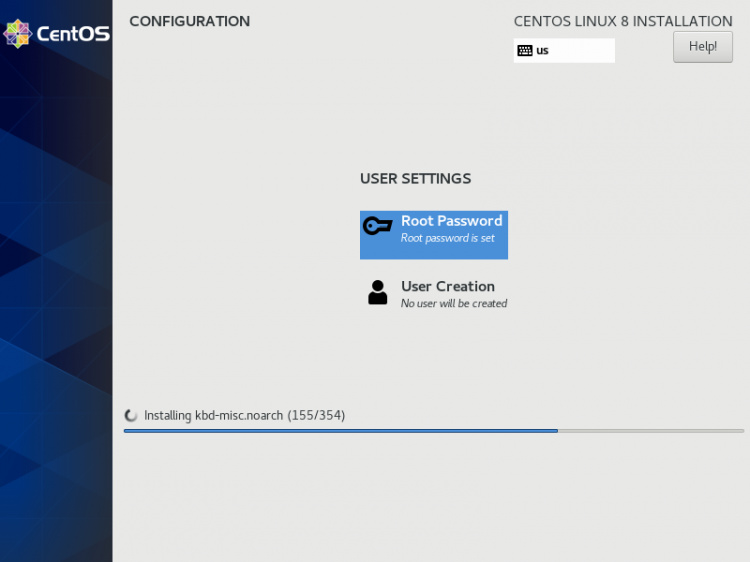Click the CONFIGURATION page heading
Screen dimensions: 750x562
click(x=189, y=21)
